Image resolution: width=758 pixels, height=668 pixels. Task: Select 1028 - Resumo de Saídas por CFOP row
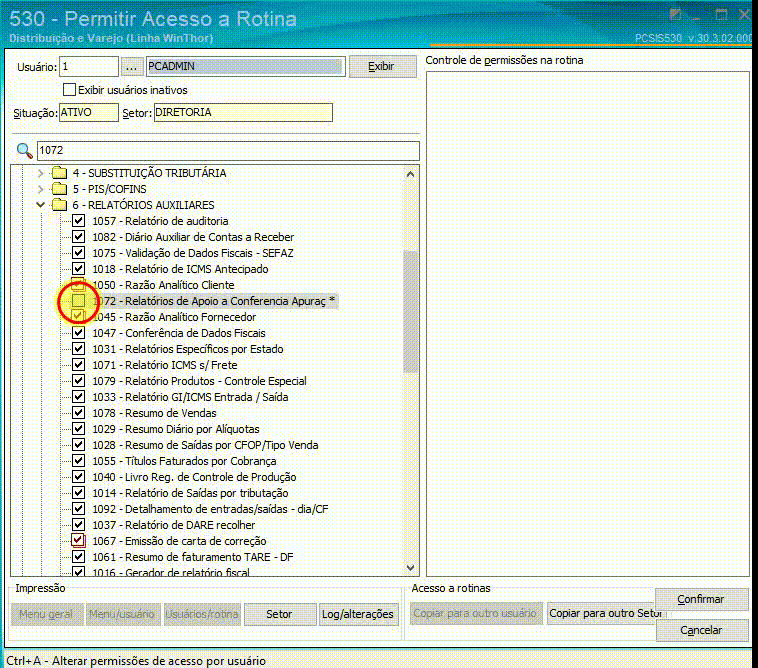click(205, 445)
